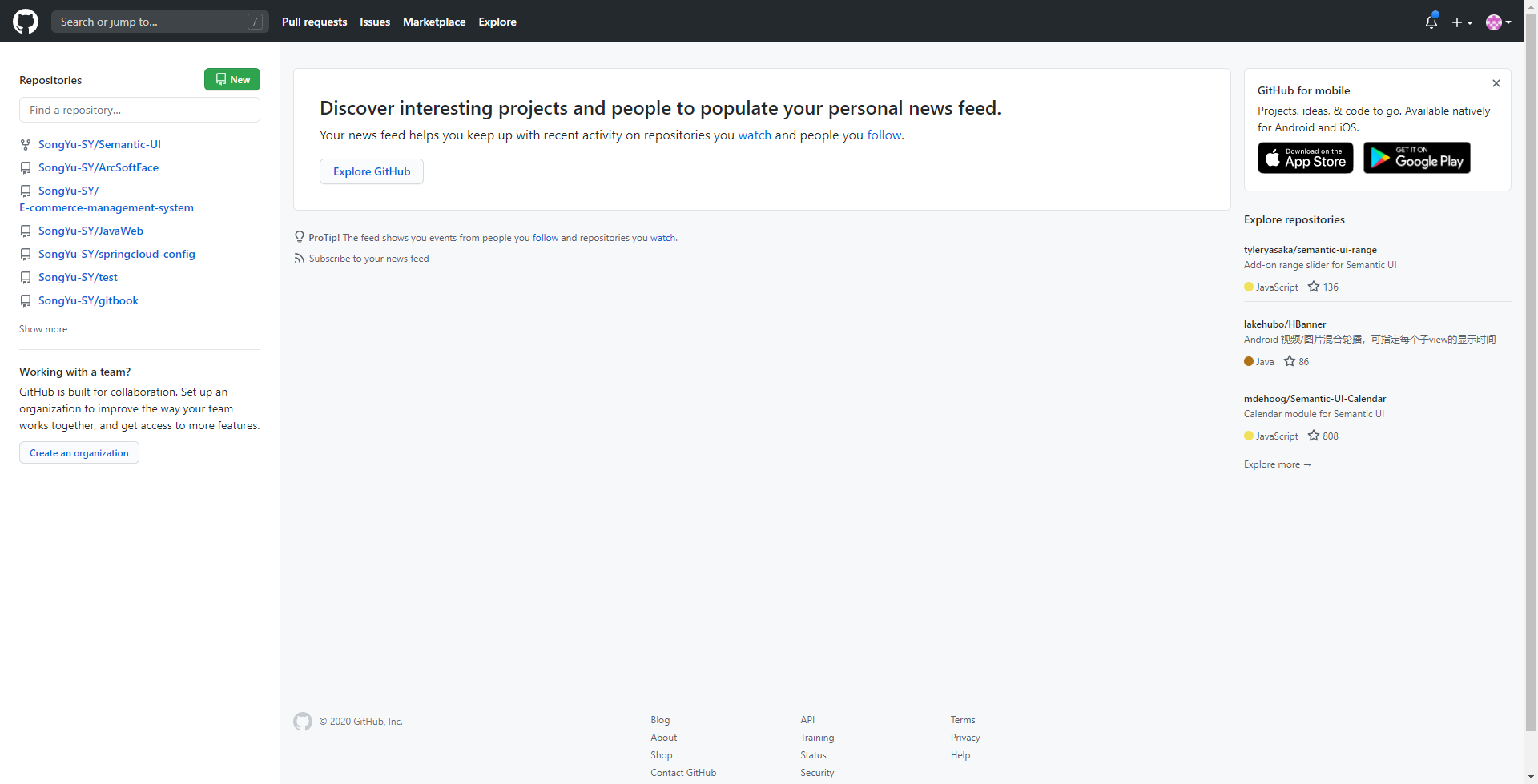Dismiss the GitHub for mobile card

[x=1496, y=83]
